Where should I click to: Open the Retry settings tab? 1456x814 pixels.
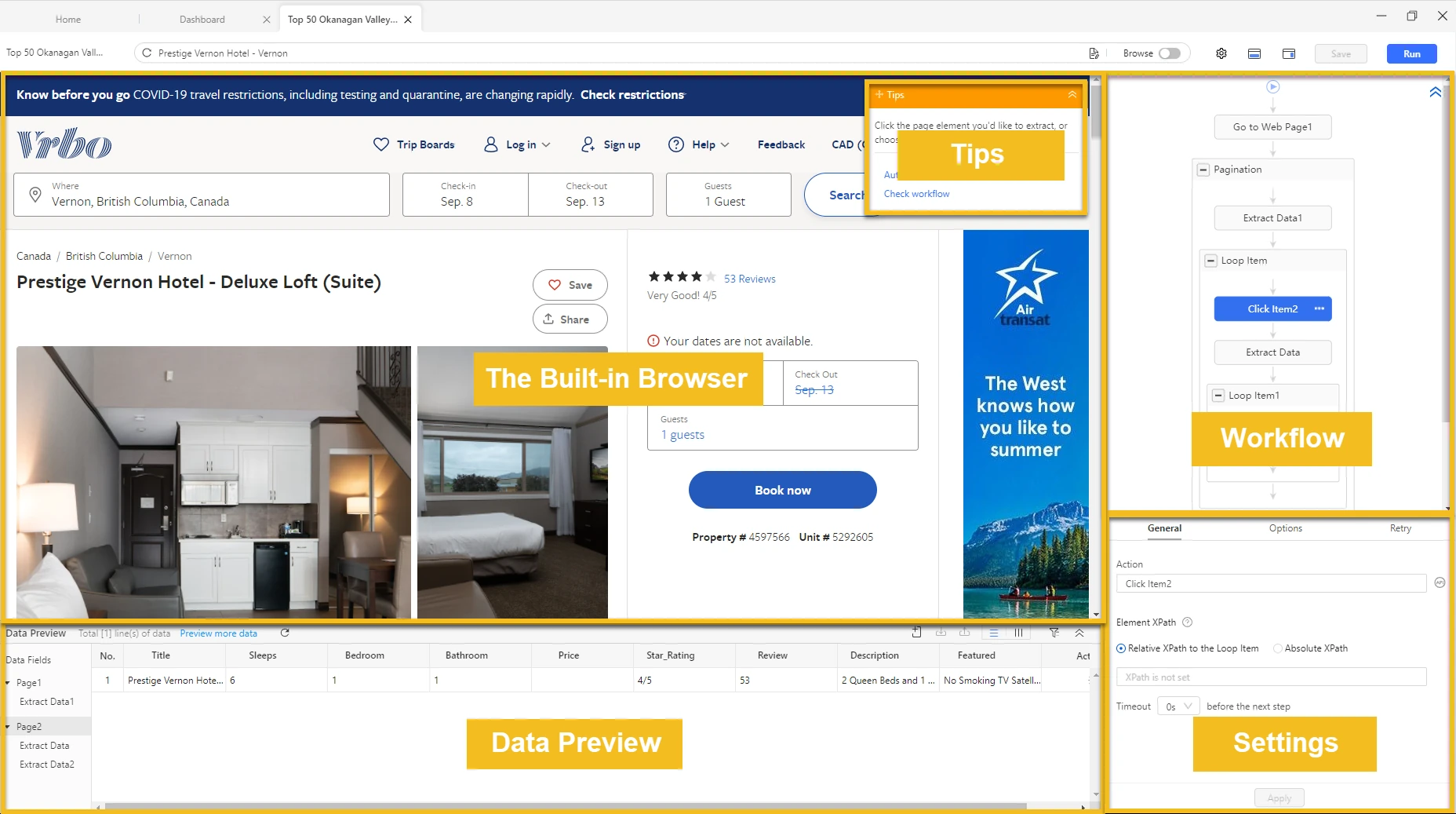coord(1400,528)
